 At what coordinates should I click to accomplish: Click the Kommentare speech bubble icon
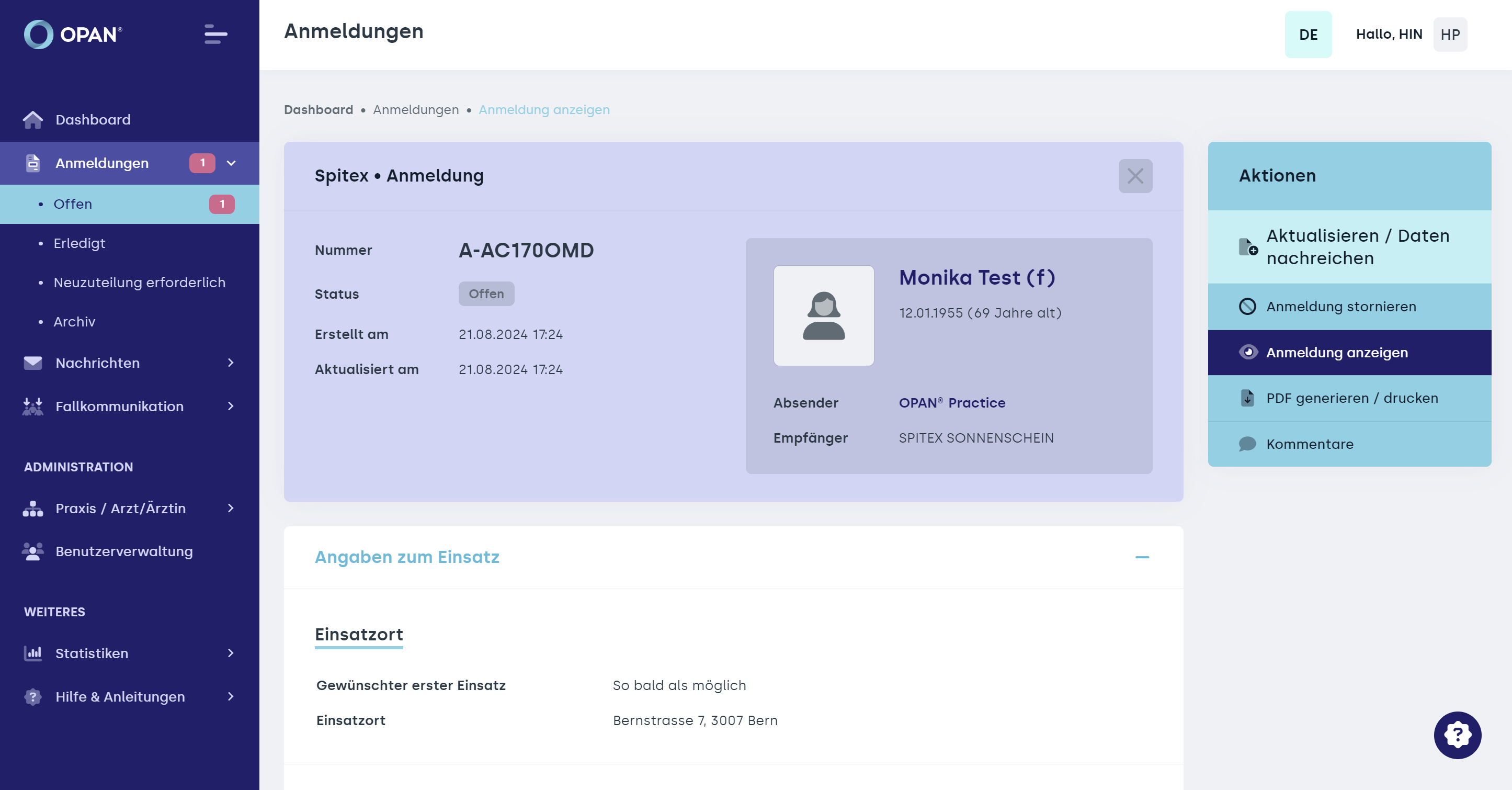pos(1247,444)
